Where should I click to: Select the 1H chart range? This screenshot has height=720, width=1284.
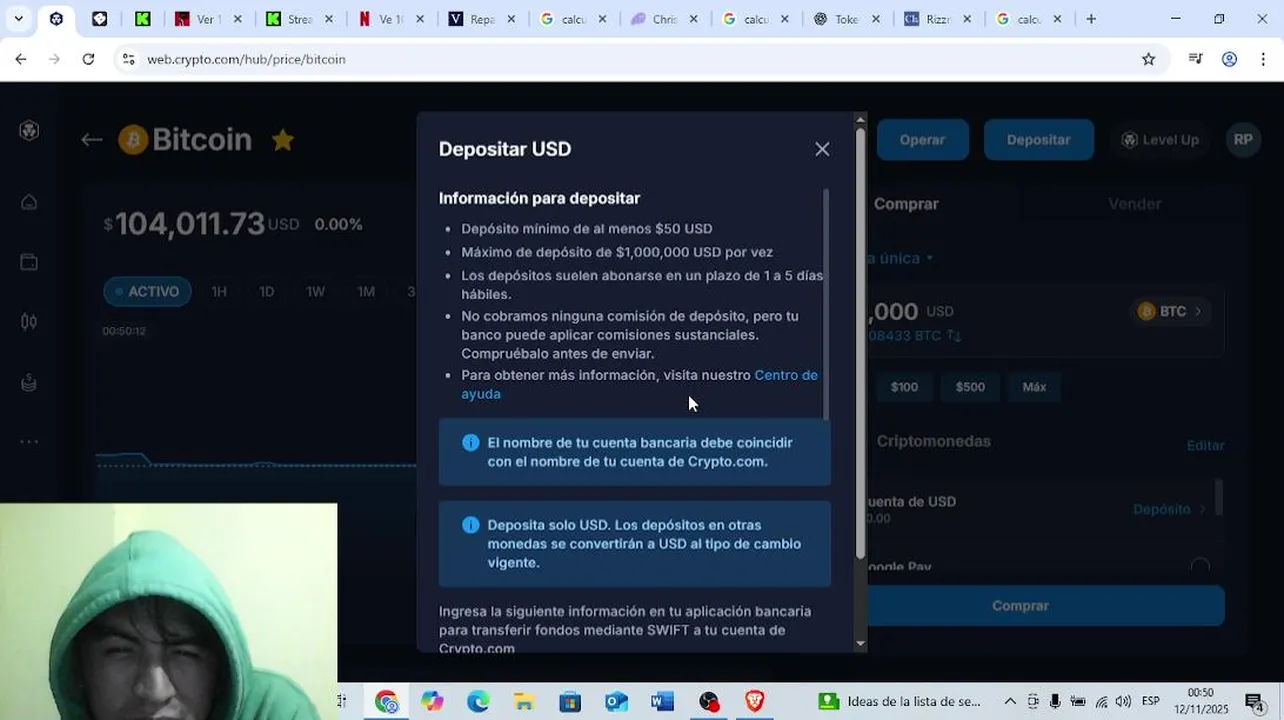click(x=219, y=292)
